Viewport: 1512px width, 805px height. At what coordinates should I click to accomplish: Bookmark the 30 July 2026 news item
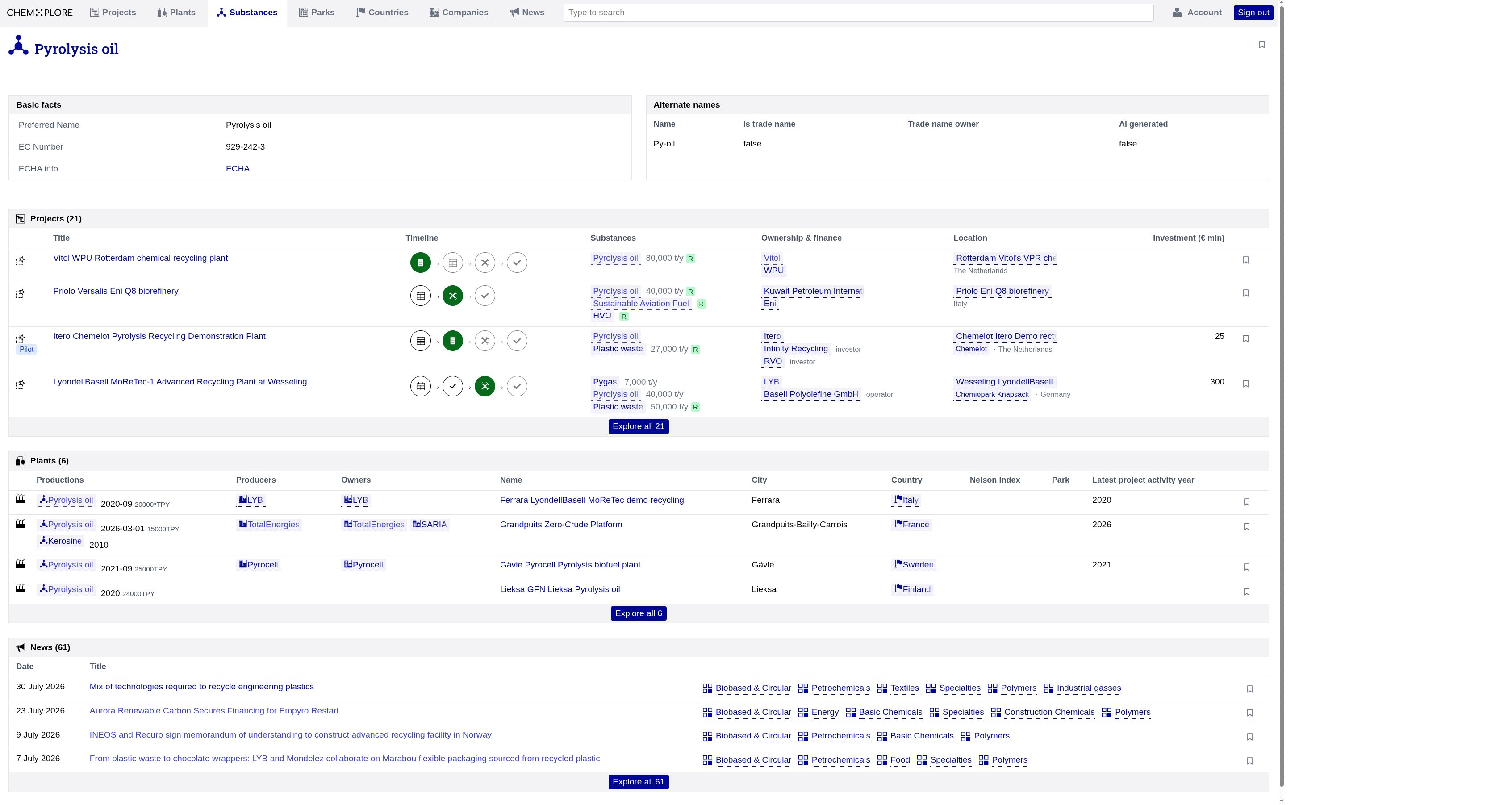(x=1249, y=689)
